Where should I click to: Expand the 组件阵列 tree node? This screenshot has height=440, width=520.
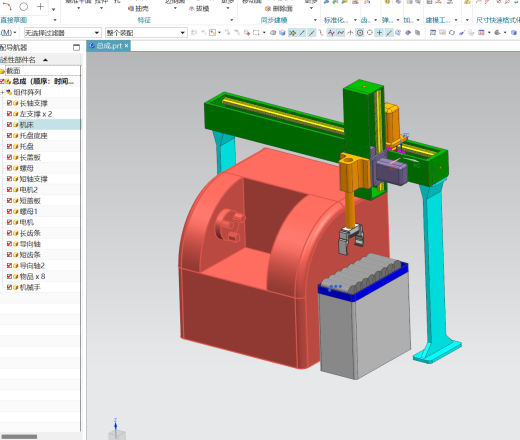point(3,92)
